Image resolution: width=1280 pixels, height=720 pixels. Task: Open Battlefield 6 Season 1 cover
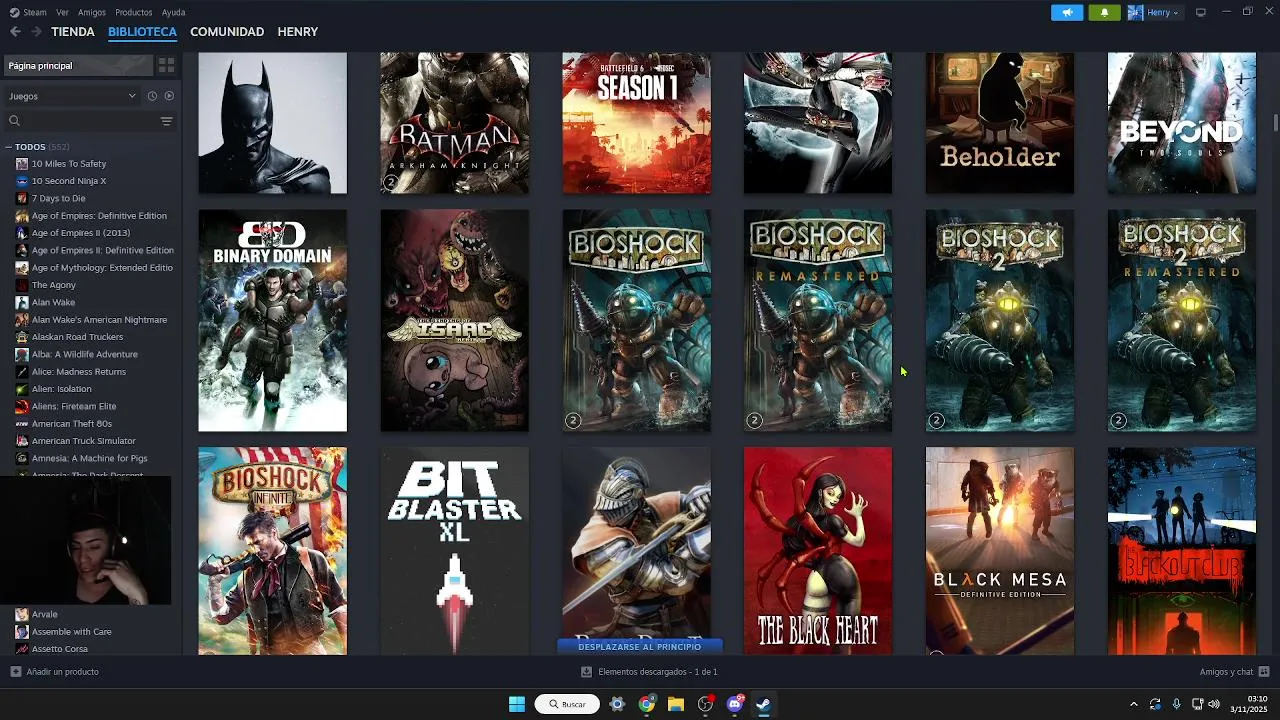coord(636,123)
